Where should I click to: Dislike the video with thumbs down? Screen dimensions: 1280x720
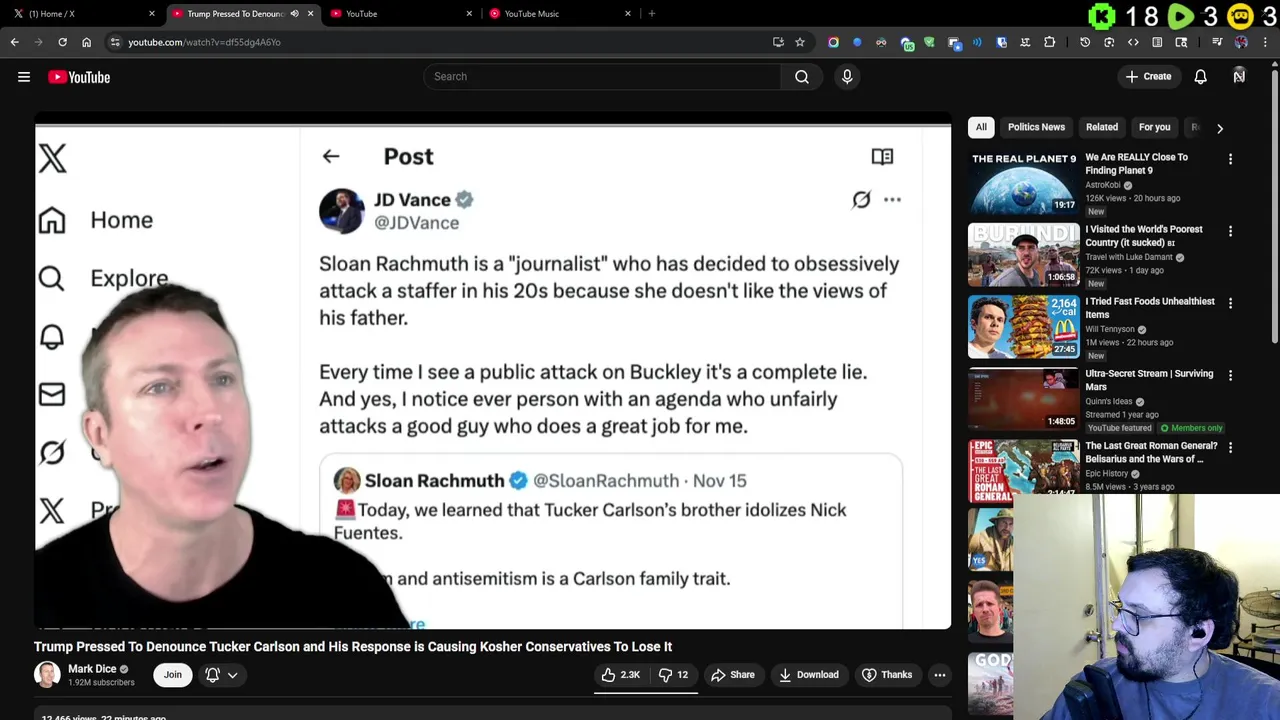click(673, 675)
